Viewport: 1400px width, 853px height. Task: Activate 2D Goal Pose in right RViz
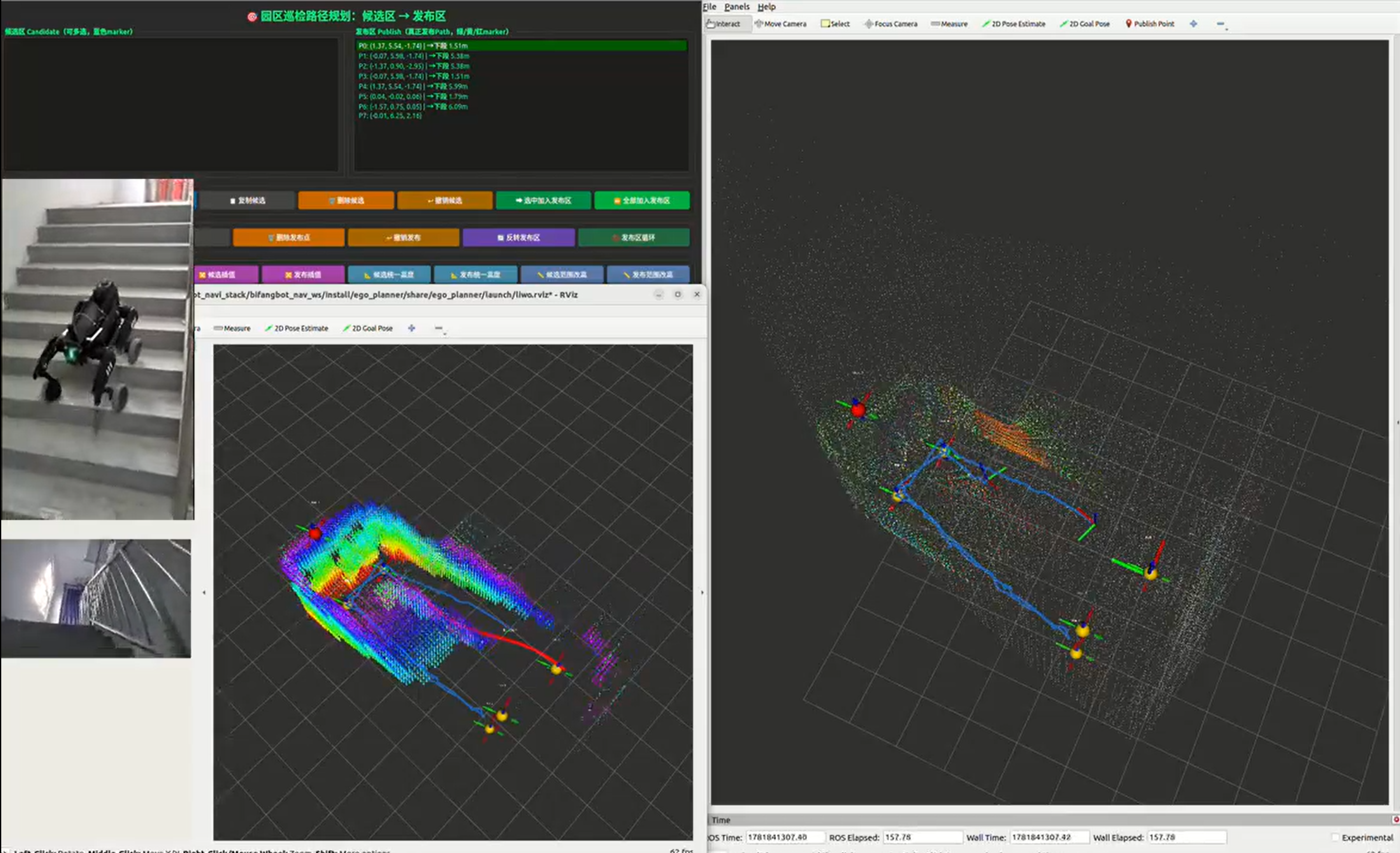pyautogui.click(x=1084, y=24)
